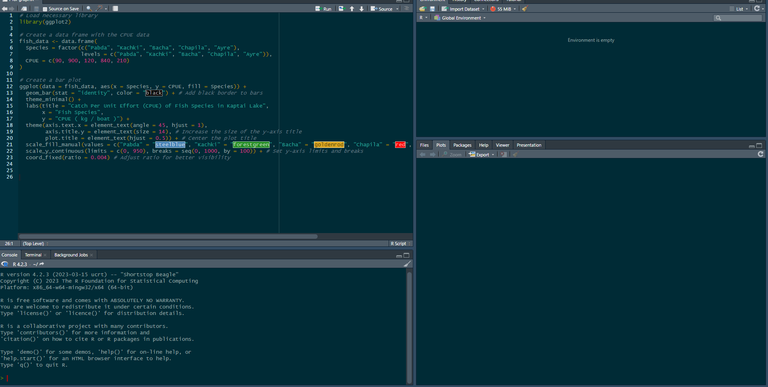Jump to previous section with up arrow
This screenshot has width=768, height=387.
[352, 9]
